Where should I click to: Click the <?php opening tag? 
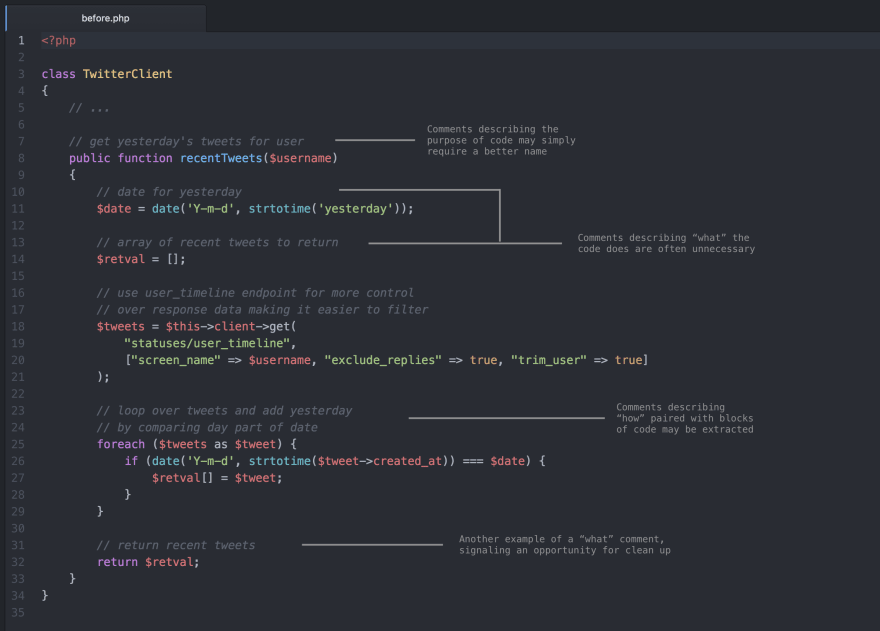click(58, 40)
